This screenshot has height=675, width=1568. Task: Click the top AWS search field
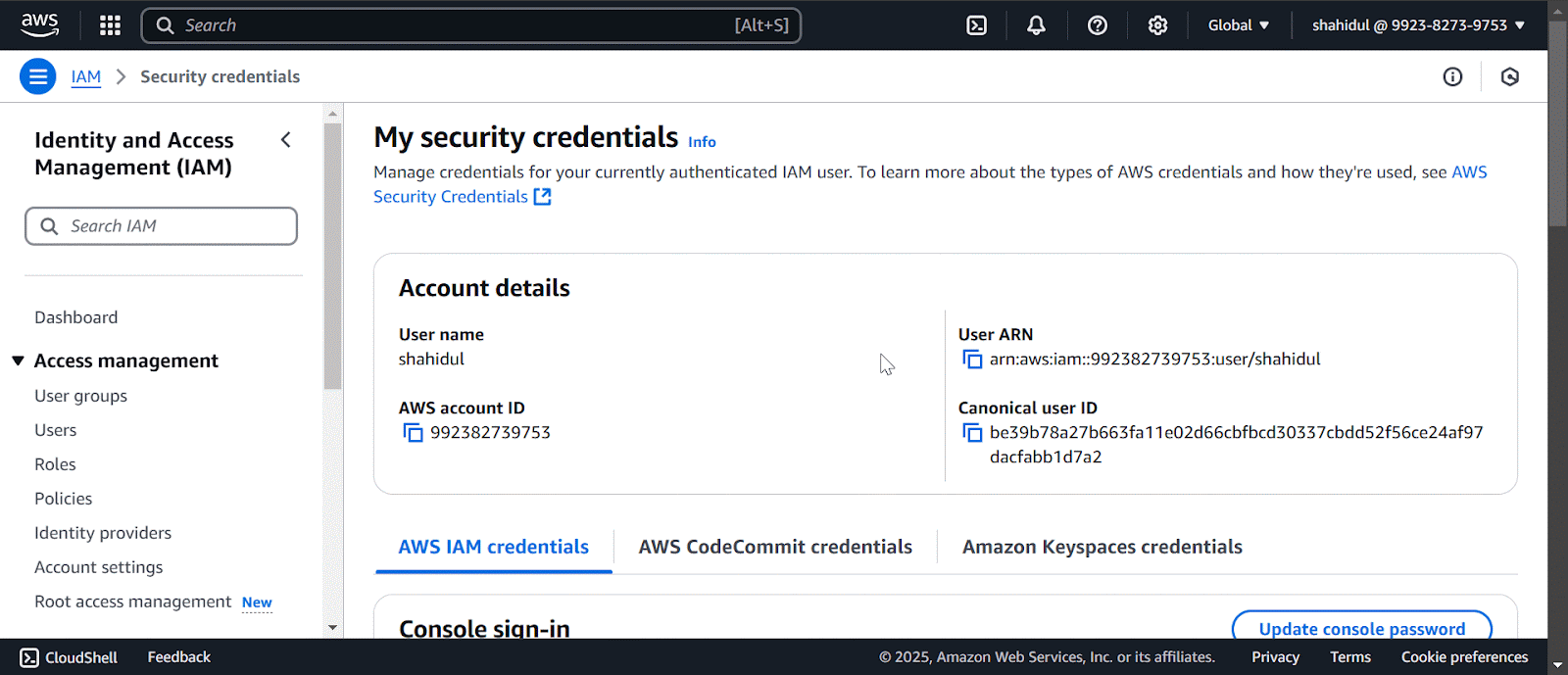[x=471, y=25]
